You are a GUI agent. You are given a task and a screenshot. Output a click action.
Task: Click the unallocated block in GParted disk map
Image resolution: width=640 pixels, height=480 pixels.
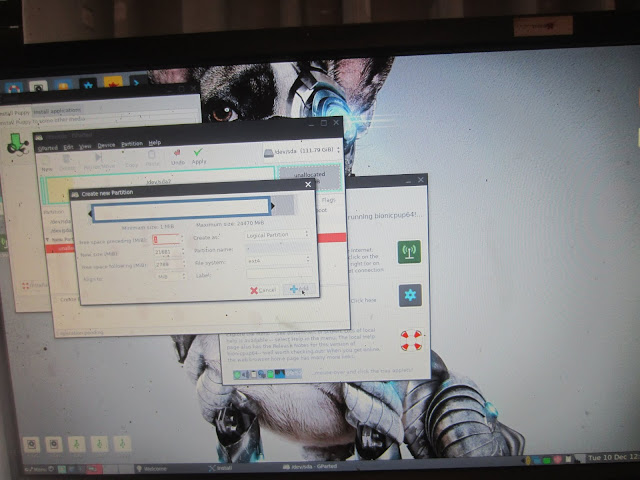tap(310, 177)
